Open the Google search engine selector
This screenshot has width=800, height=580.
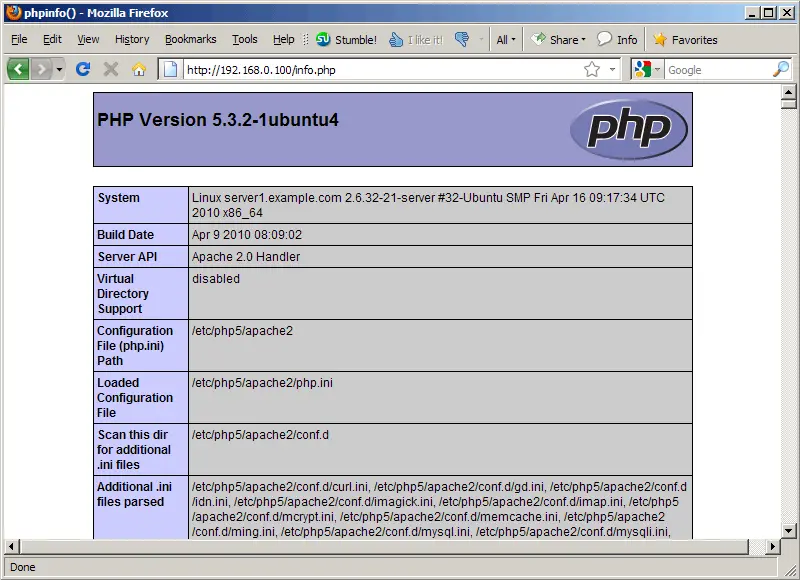pos(646,69)
